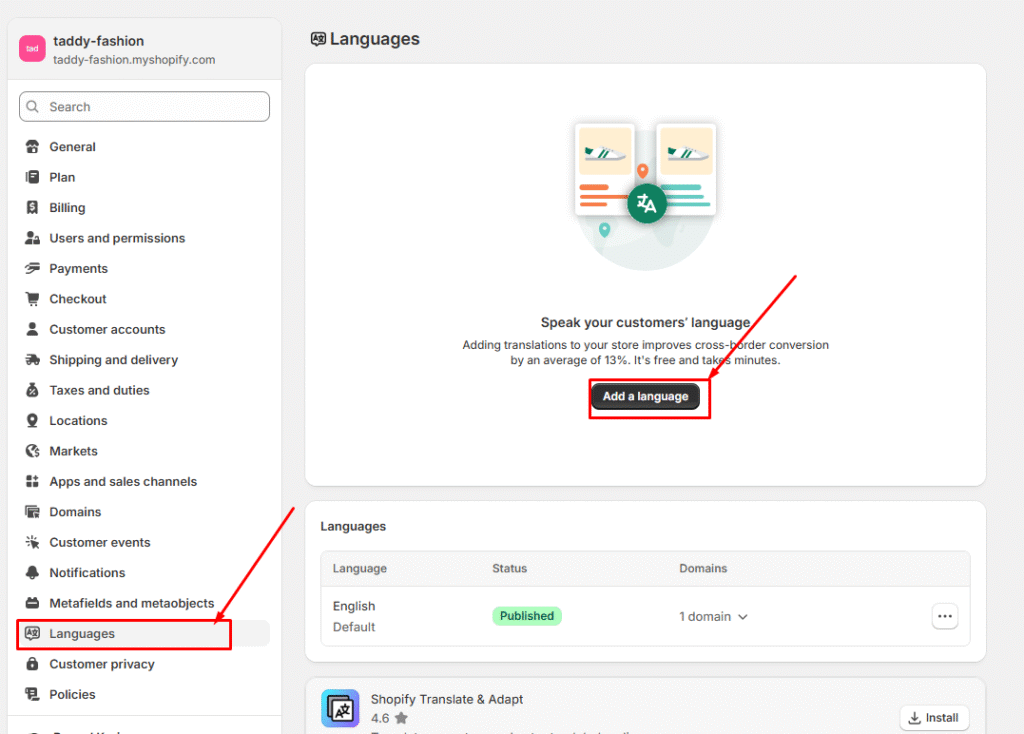
Task: Click the Notifications bell icon
Action: click(x=32, y=573)
